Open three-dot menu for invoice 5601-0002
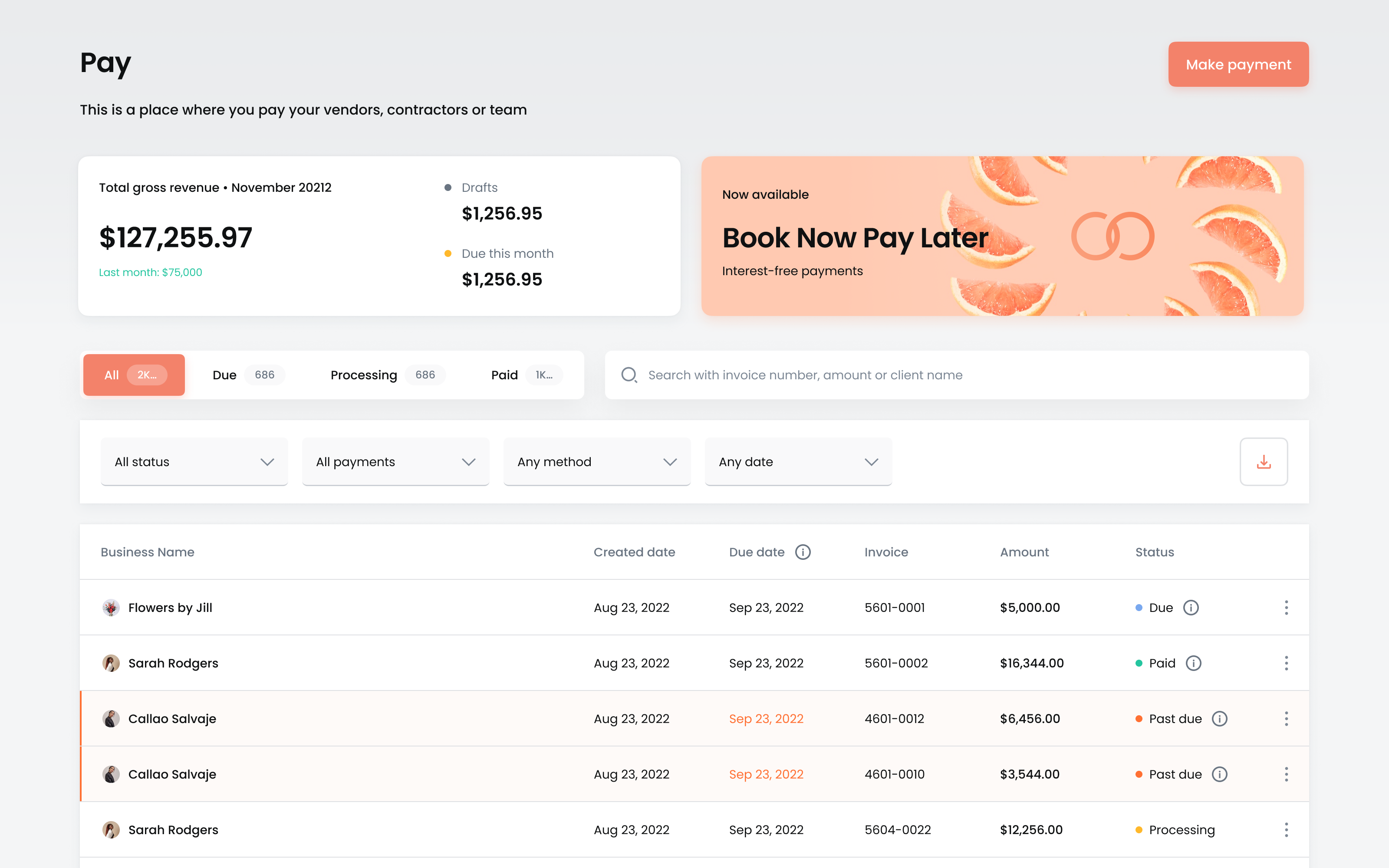 (x=1286, y=663)
